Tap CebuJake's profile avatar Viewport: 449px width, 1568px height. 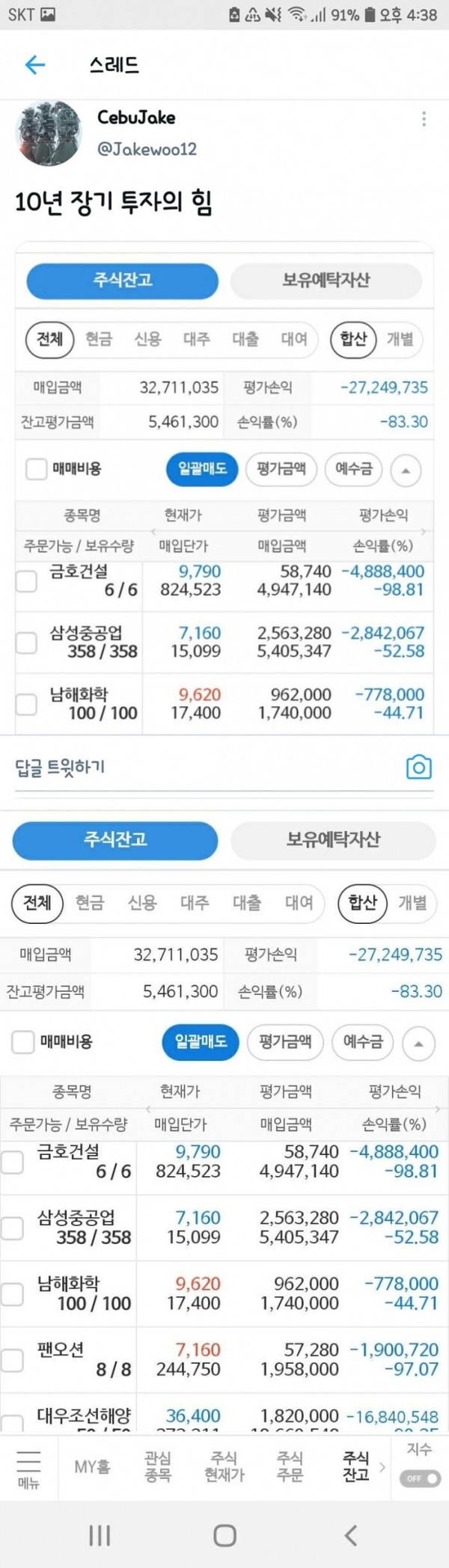pyautogui.click(x=49, y=133)
